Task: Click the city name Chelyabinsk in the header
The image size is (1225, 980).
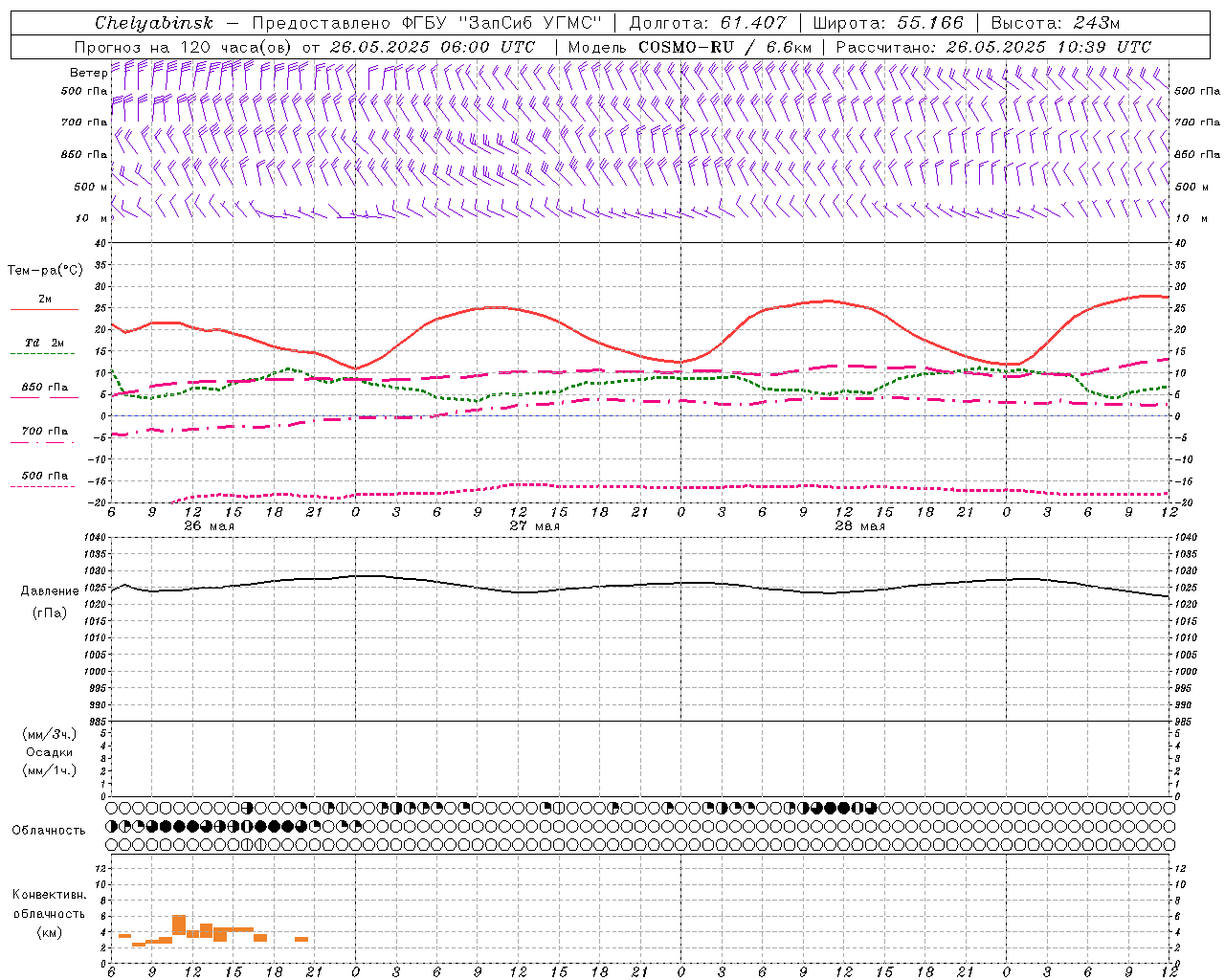Action: (x=154, y=23)
